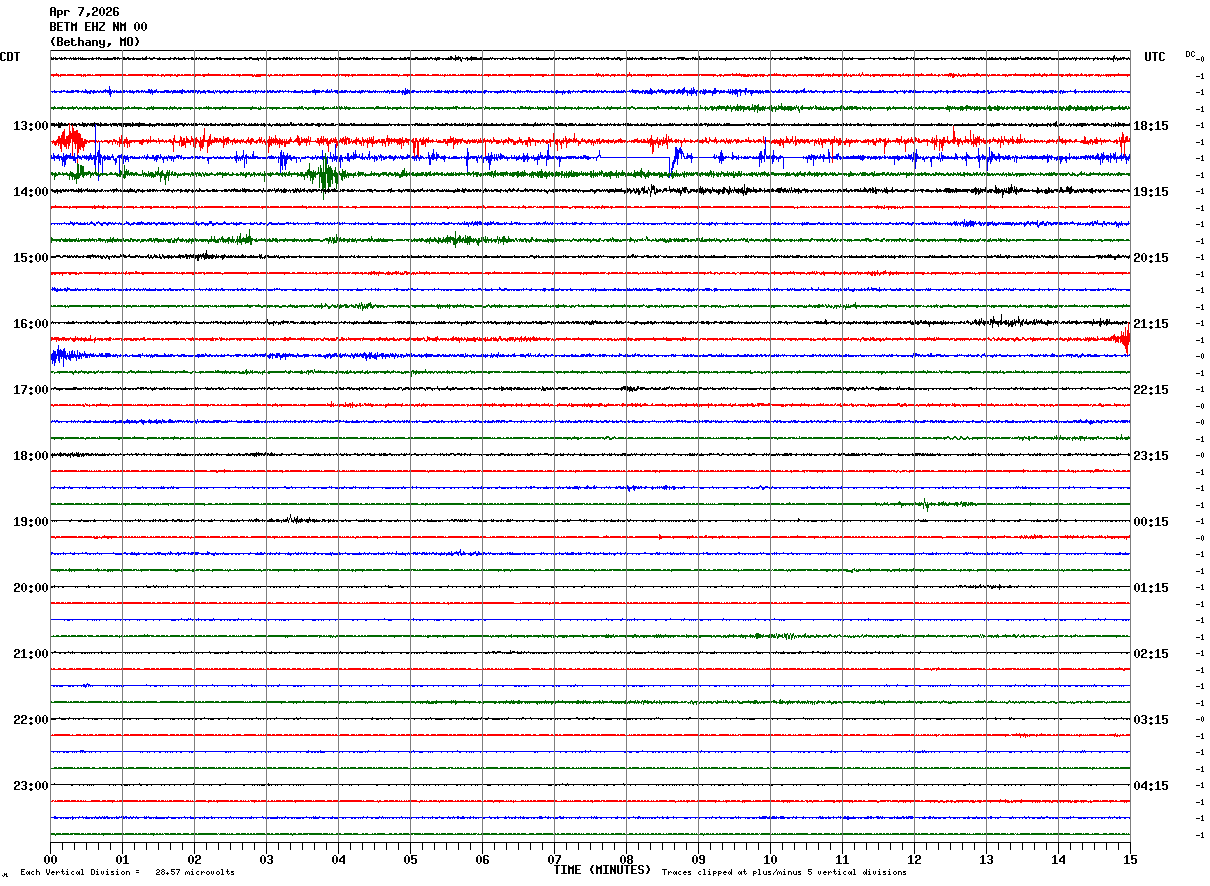Select the 16:00 CDT row label

(x=30, y=324)
